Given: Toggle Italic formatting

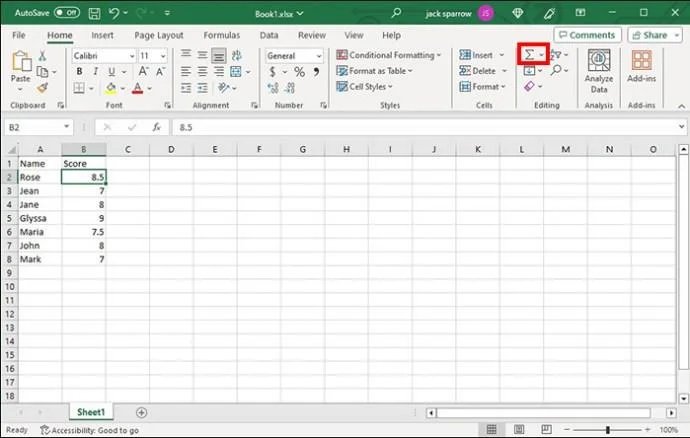Looking at the screenshot, I should coord(93,72).
